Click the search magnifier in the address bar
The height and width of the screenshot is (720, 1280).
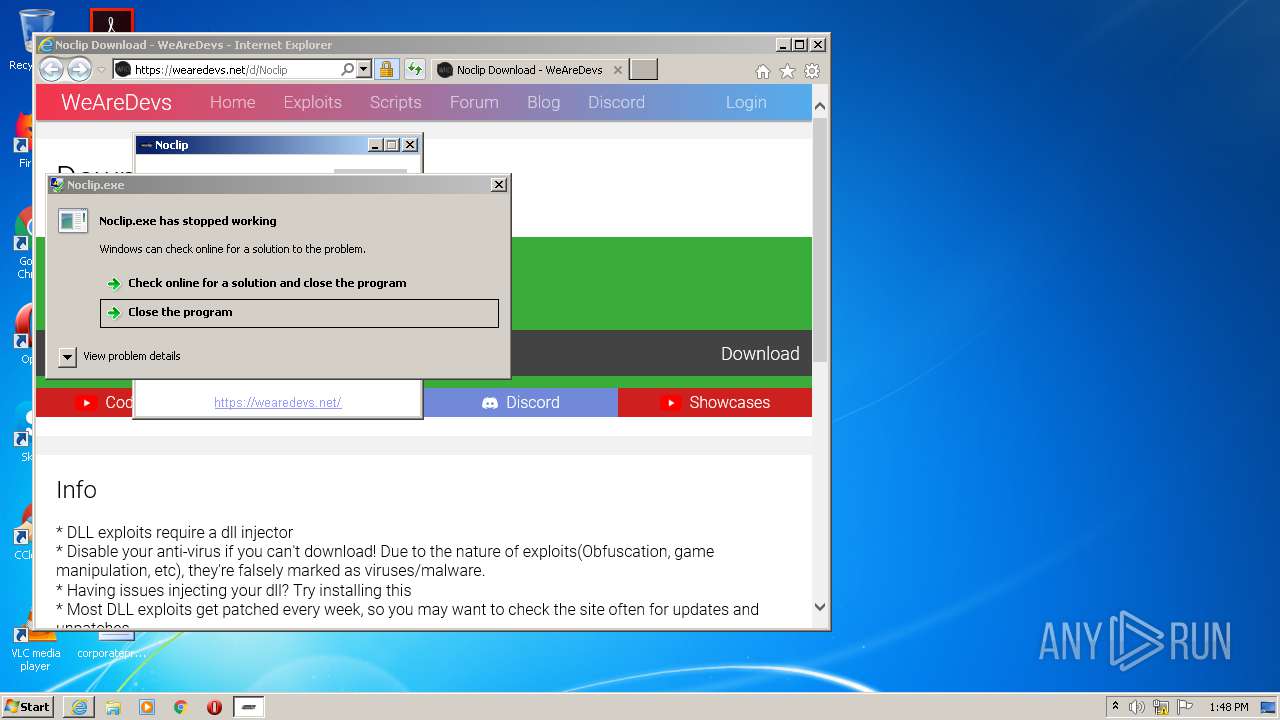click(347, 70)
